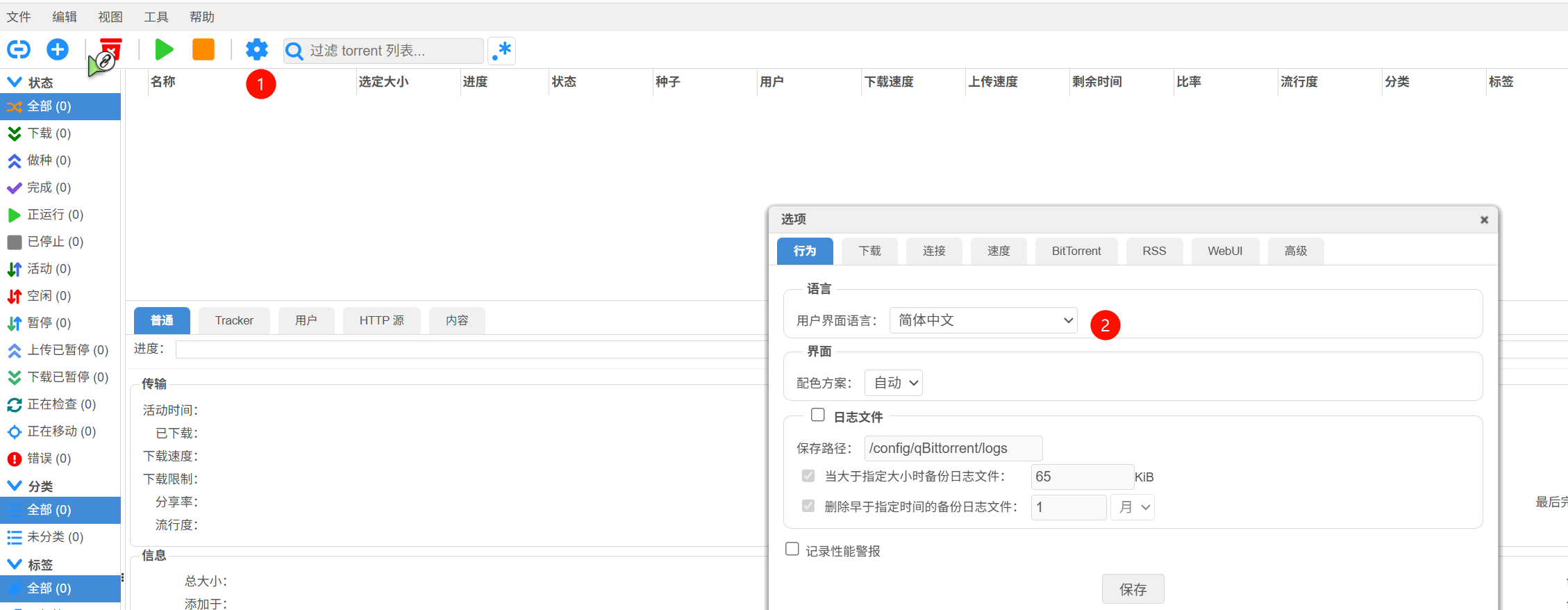Select the 已停止 (0) status filter
The image size is (1568, 610).
(60, 242)
